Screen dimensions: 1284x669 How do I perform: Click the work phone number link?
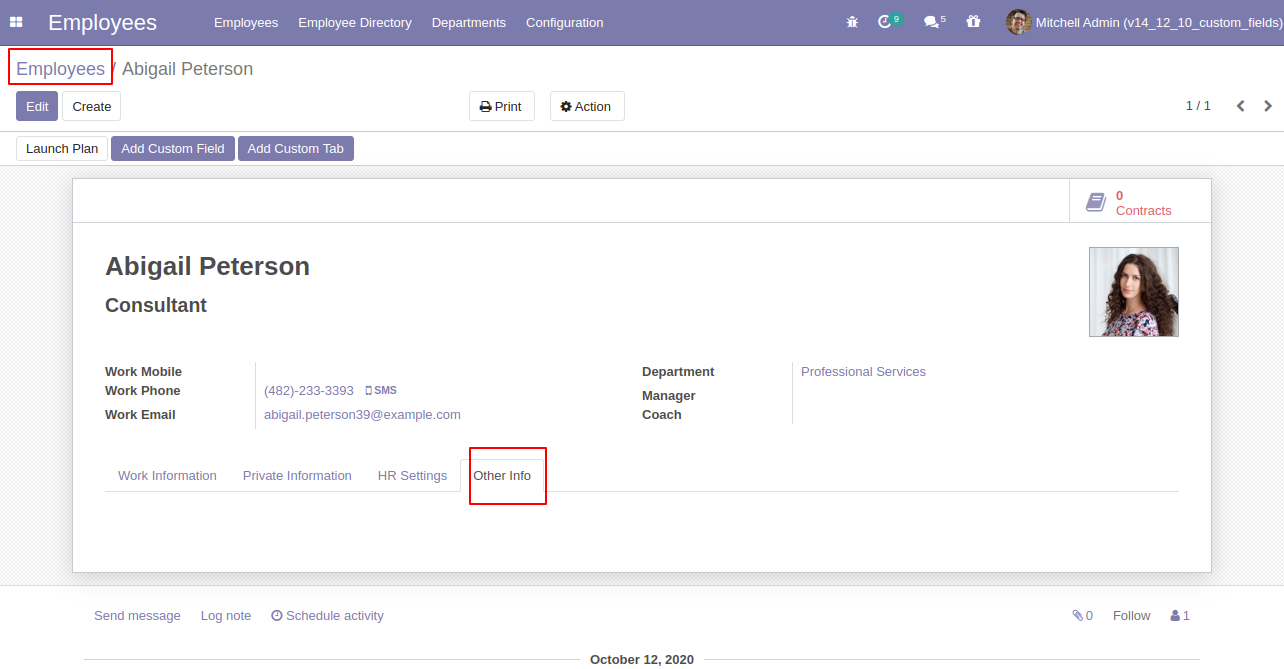pos(309,391)
